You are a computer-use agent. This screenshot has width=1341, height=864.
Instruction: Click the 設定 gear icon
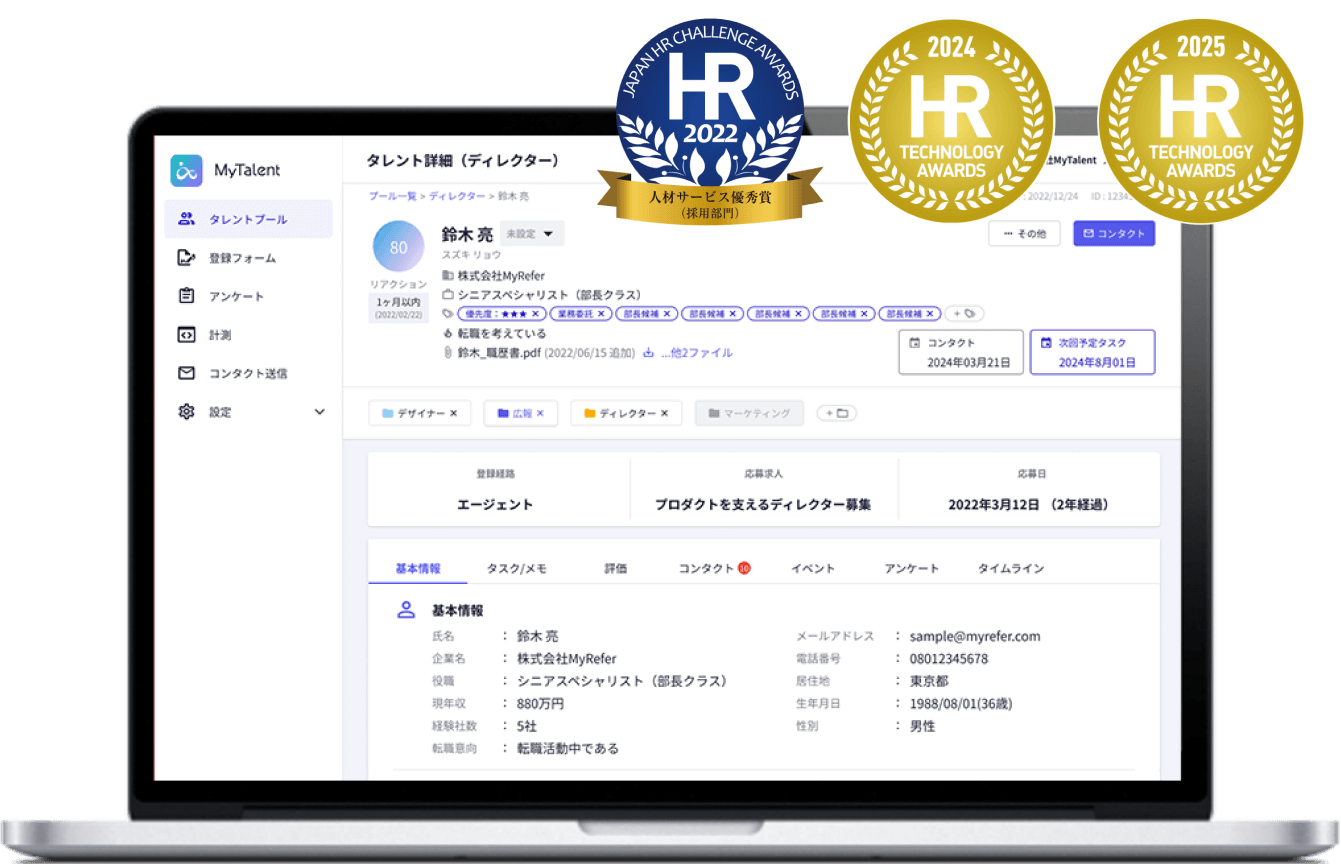click(x=186, y=412)
